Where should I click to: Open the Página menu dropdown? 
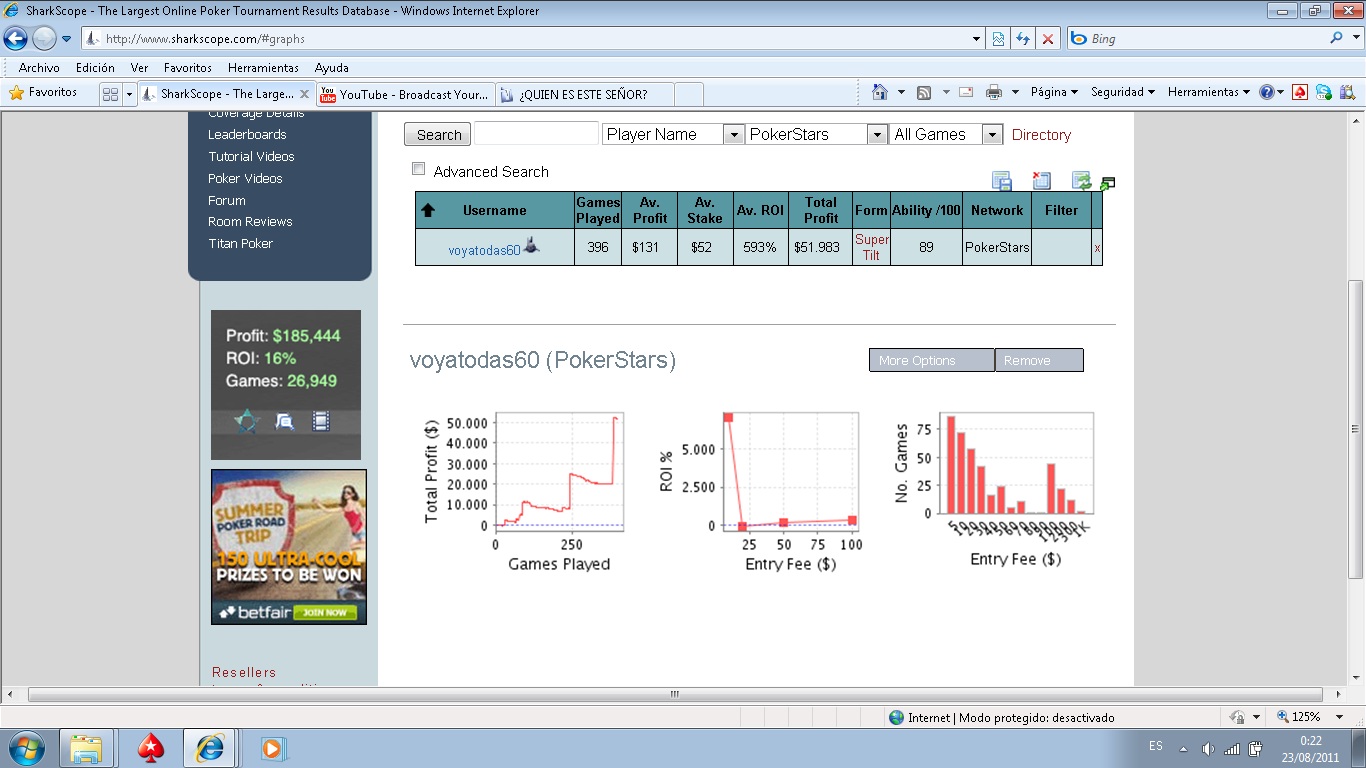(1054, 92)
